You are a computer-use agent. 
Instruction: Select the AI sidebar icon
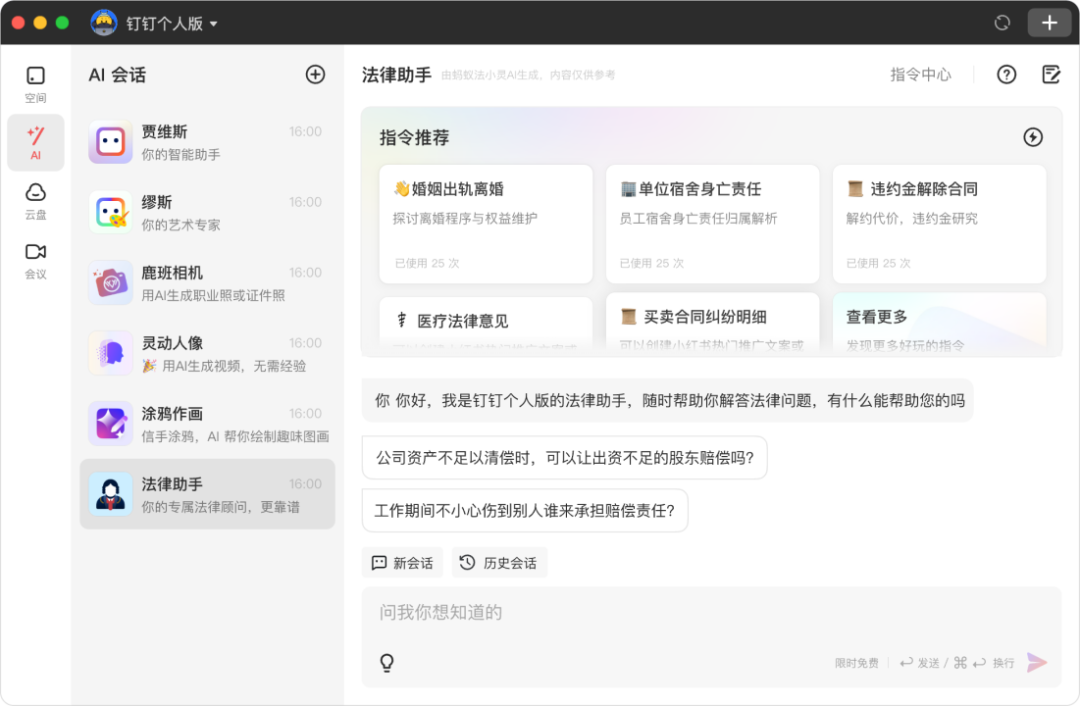(35, 142)
